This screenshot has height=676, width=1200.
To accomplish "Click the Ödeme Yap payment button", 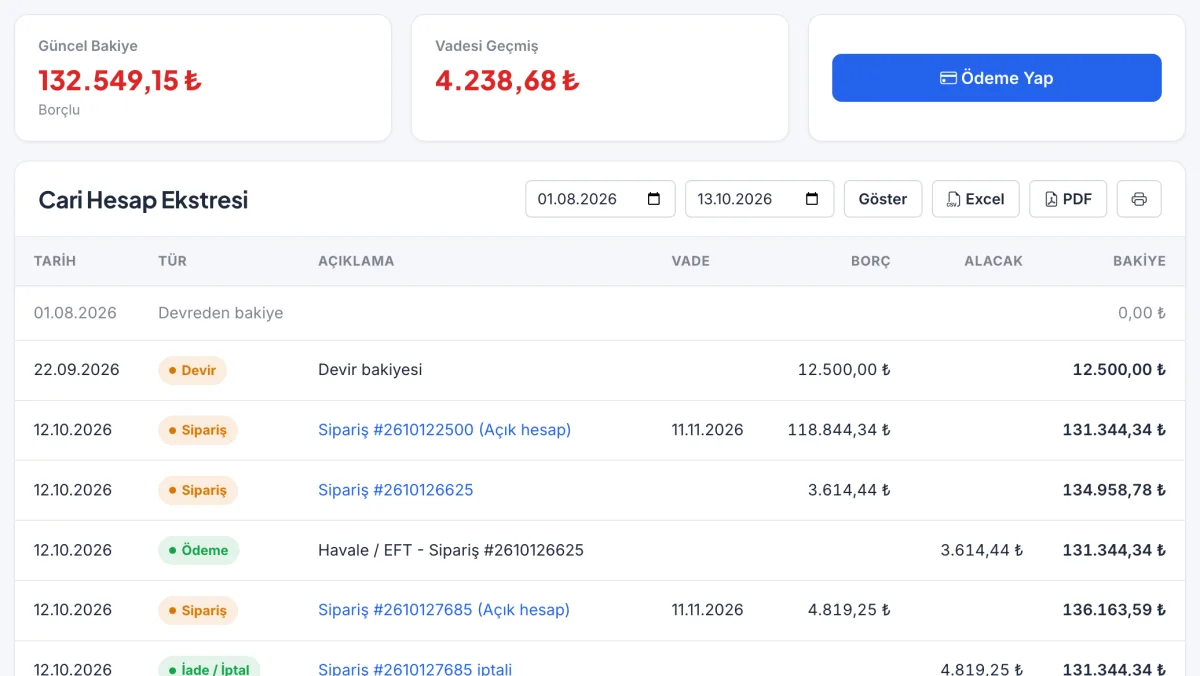I will coord(996,78).
